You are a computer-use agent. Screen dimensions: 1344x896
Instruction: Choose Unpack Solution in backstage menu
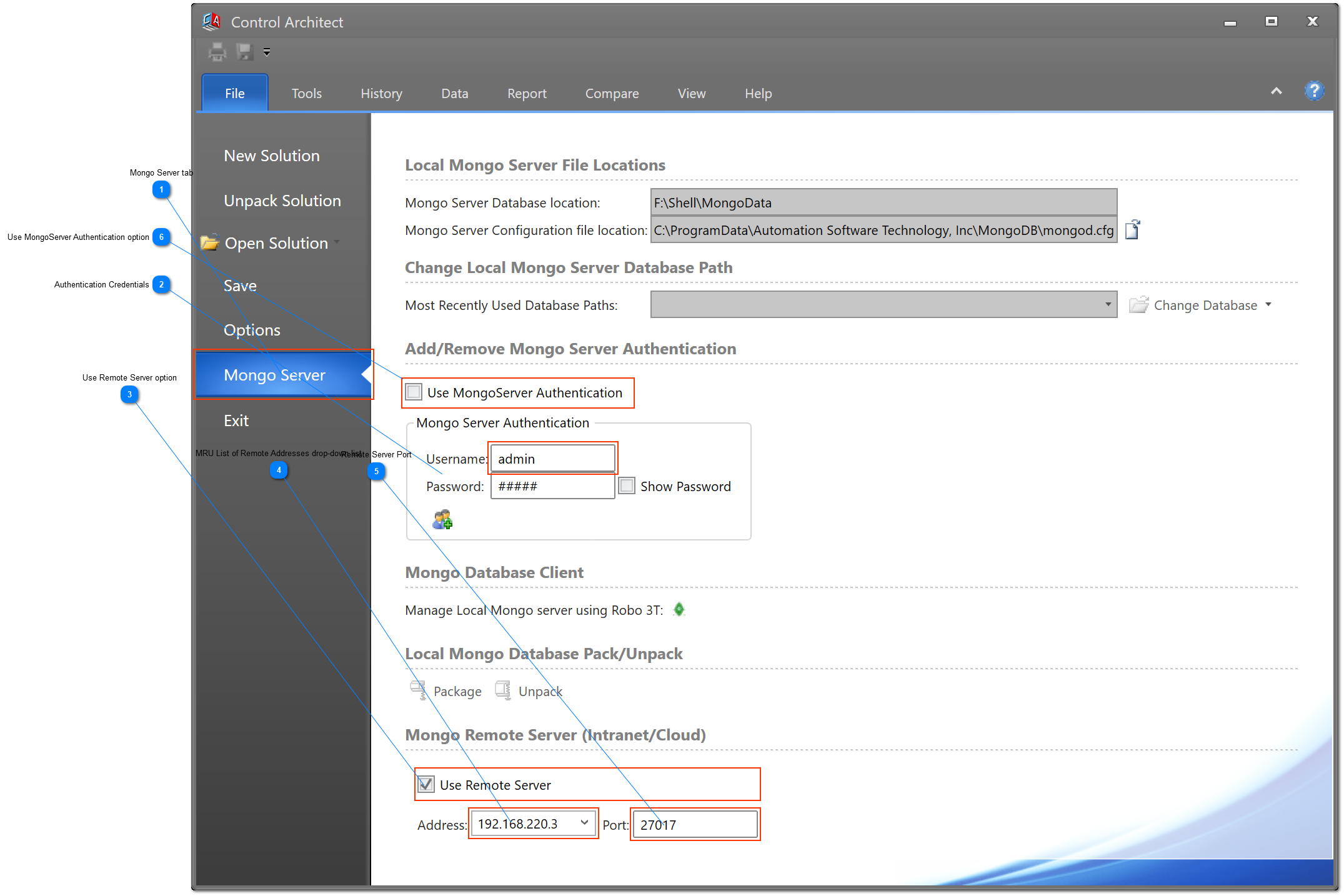[282, 201]
